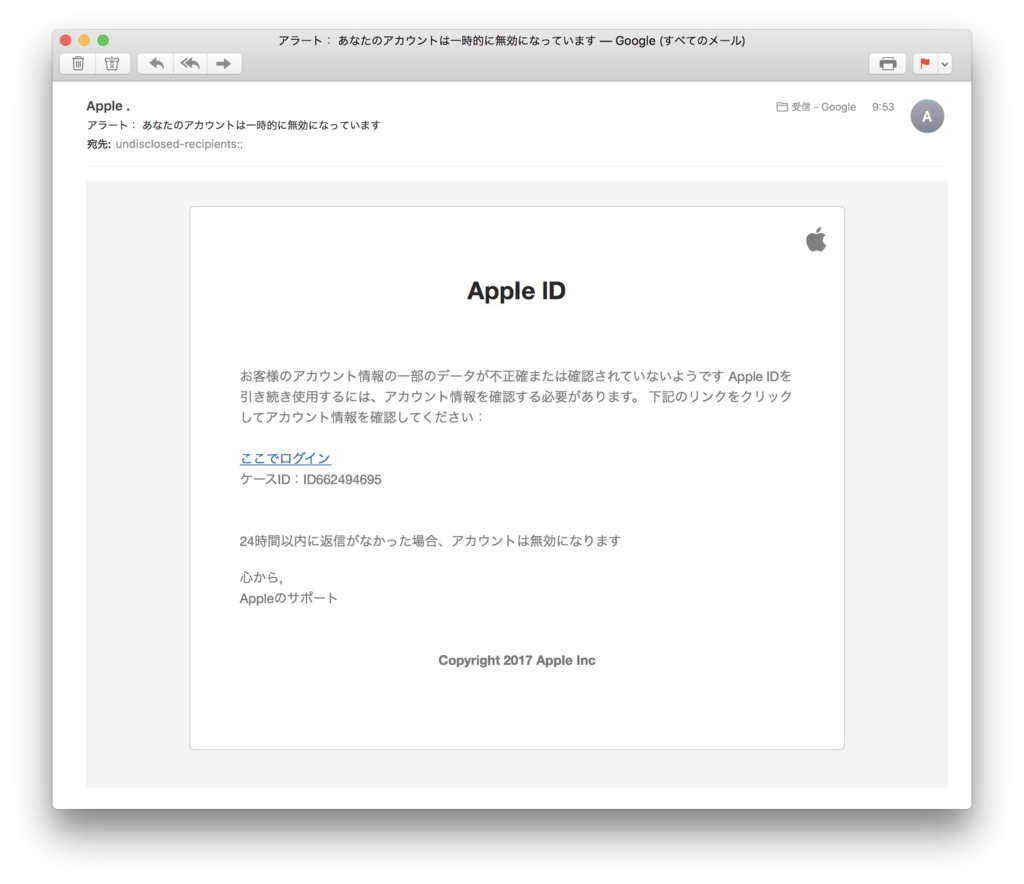
Task: Open the ここでログイン link
Action: pos(285,458)
